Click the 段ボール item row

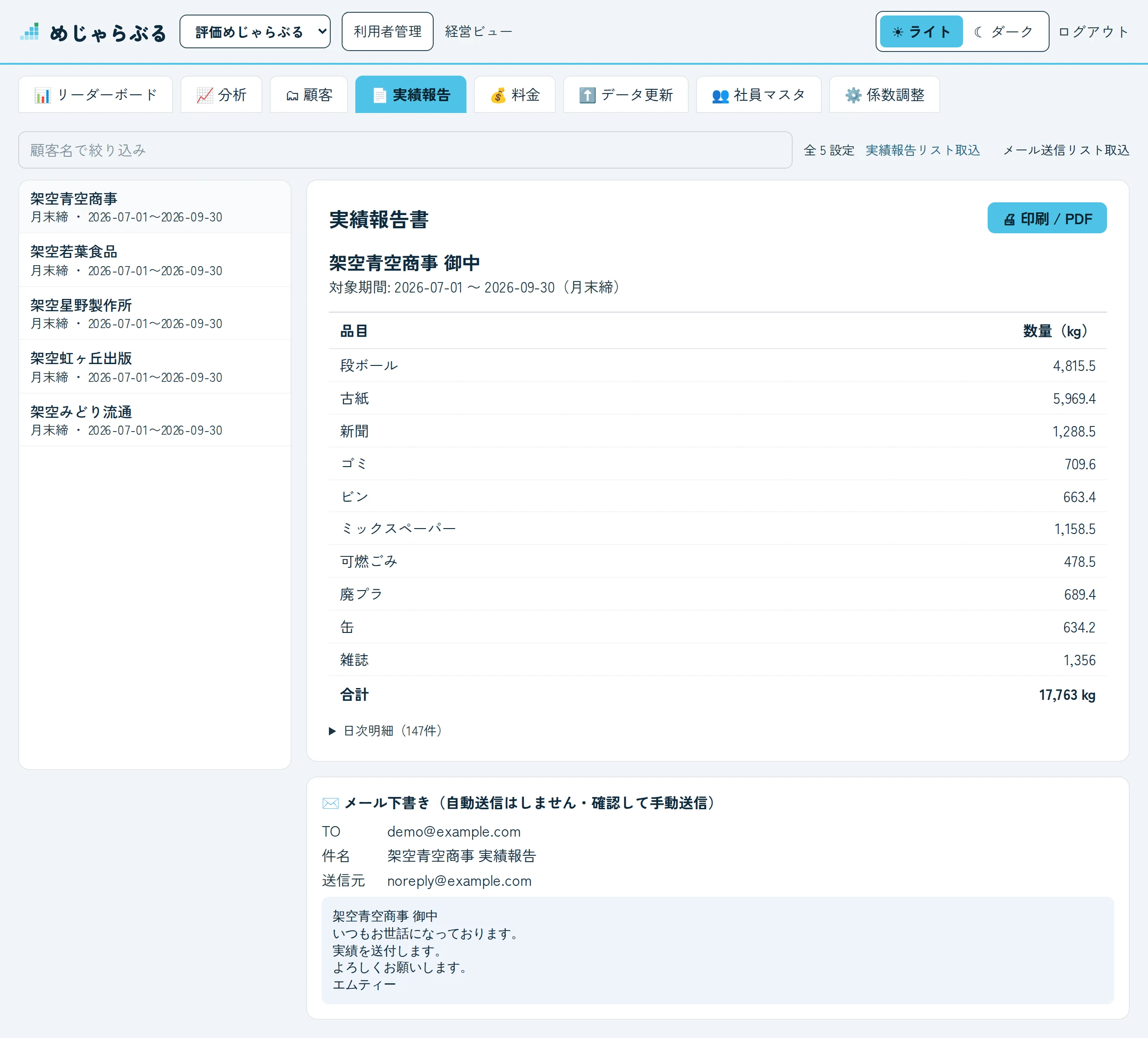[x=717, y=365]
